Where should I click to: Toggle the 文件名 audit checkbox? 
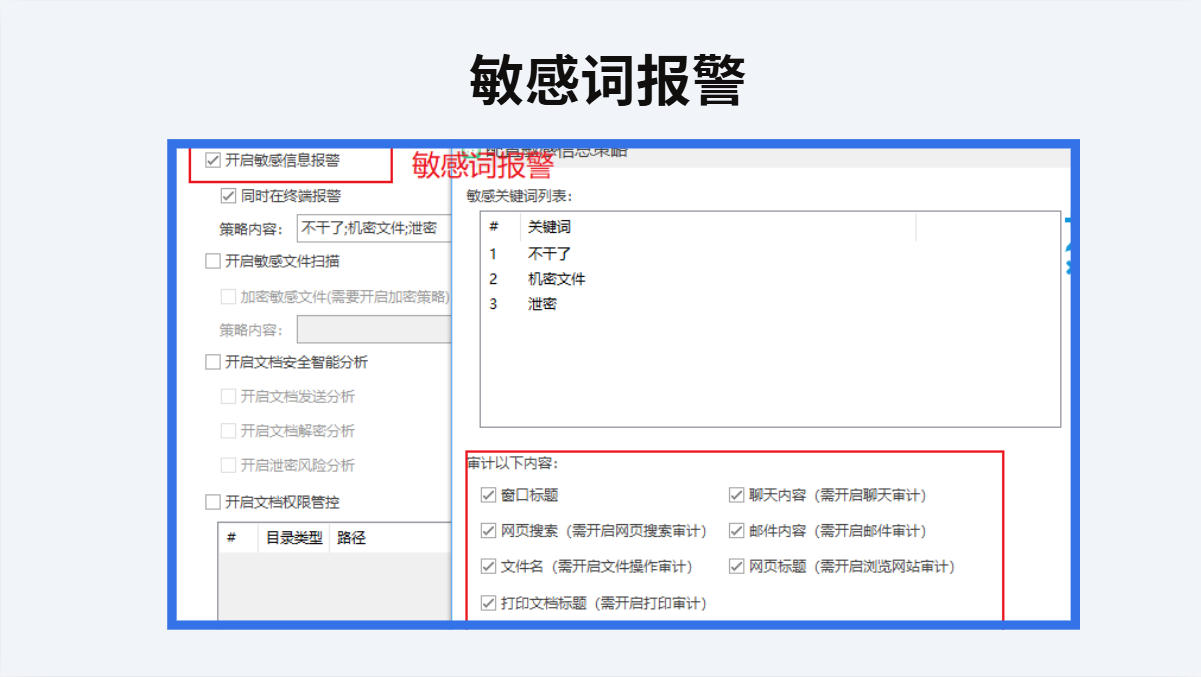(489, 567)
